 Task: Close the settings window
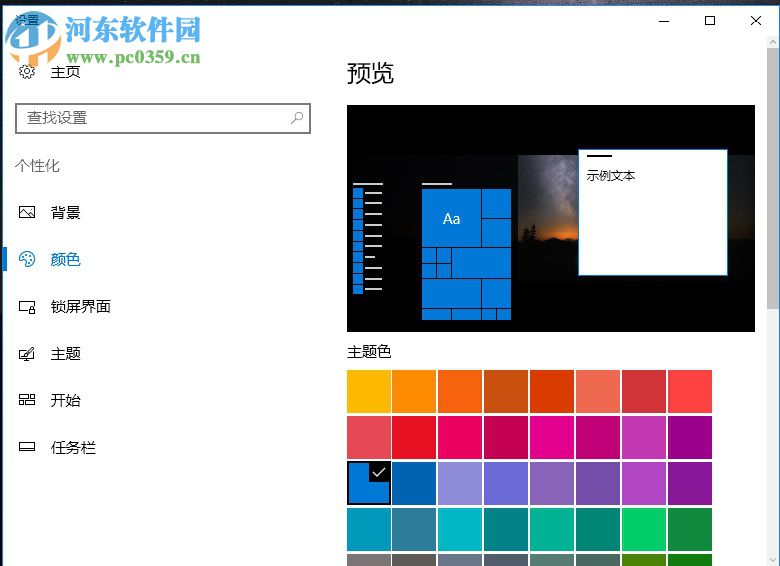coord(756,21)
